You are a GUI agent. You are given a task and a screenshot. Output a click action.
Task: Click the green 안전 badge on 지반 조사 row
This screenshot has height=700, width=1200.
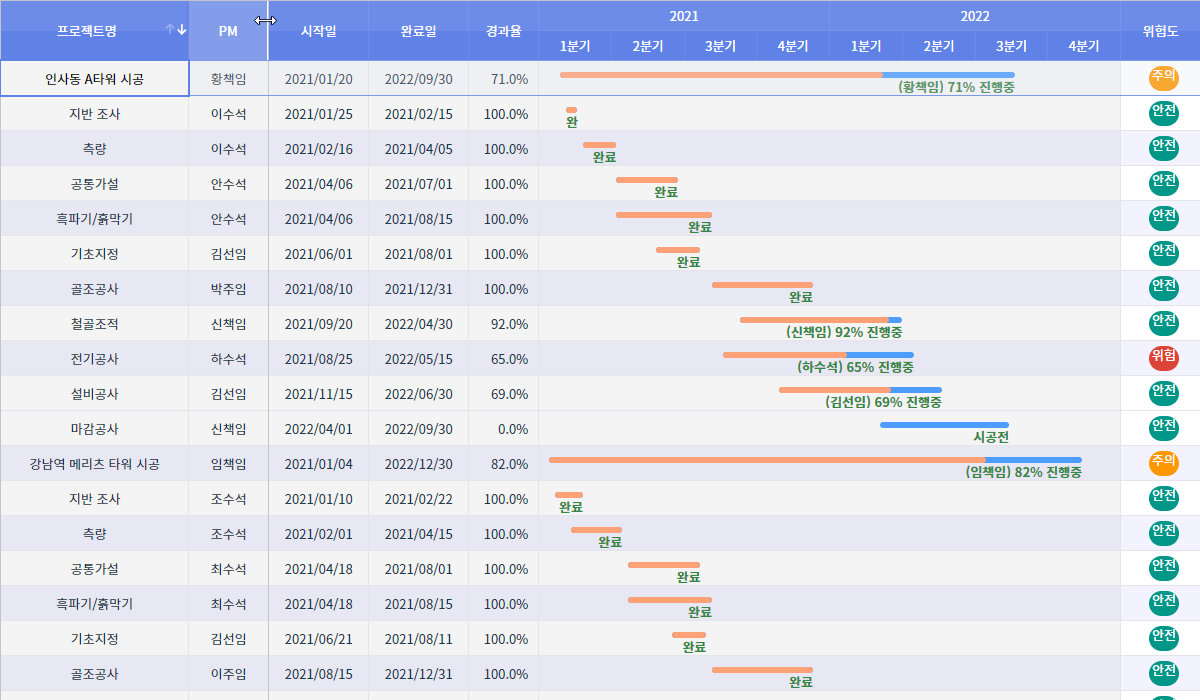click(x=1163, y=113)
